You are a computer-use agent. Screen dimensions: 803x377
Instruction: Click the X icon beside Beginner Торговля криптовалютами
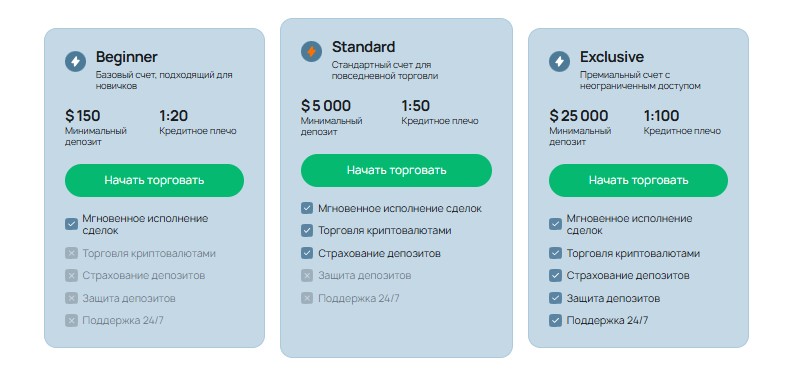click(71, 254)
